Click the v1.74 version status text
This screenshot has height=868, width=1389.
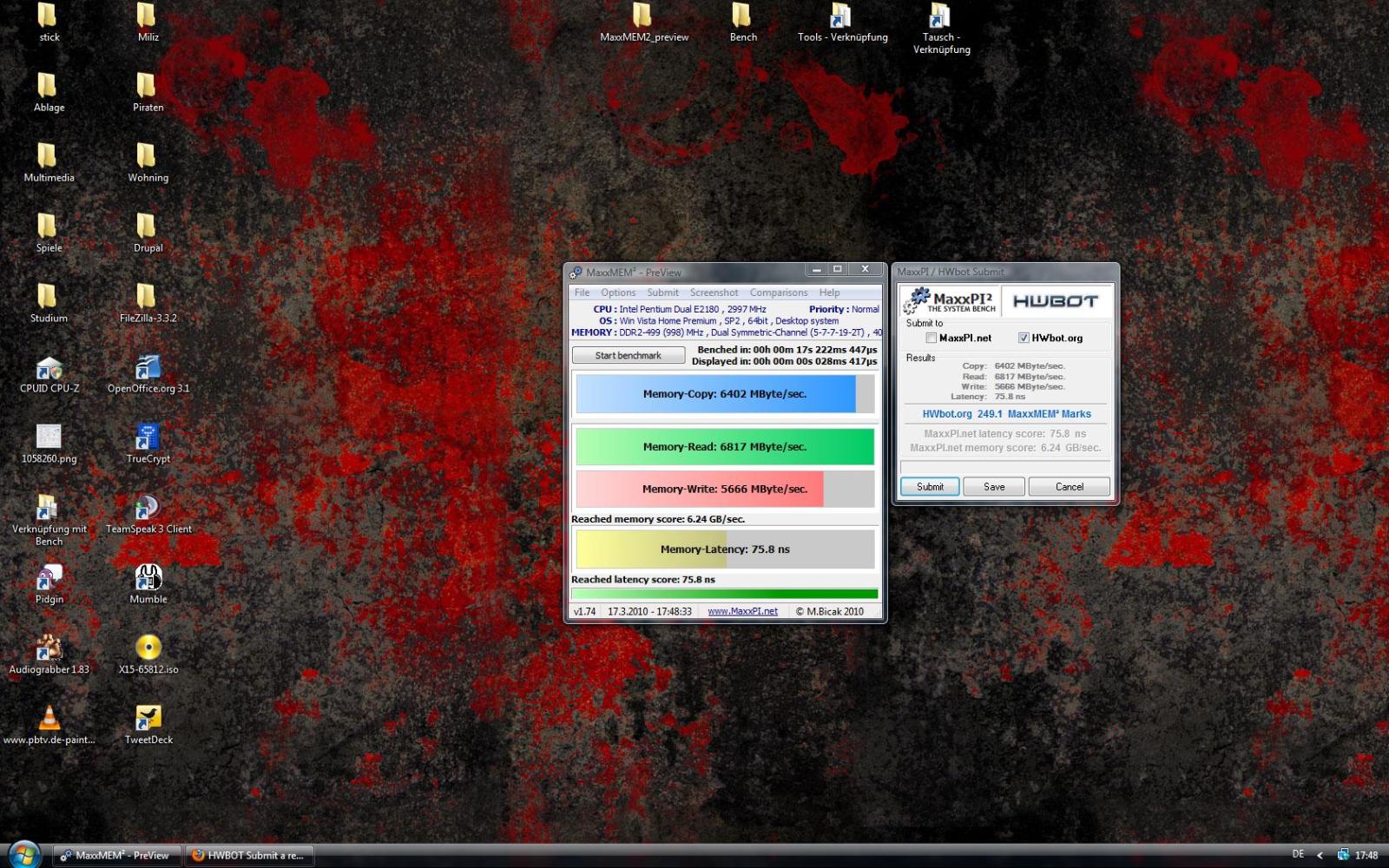[x=584, y=611]
